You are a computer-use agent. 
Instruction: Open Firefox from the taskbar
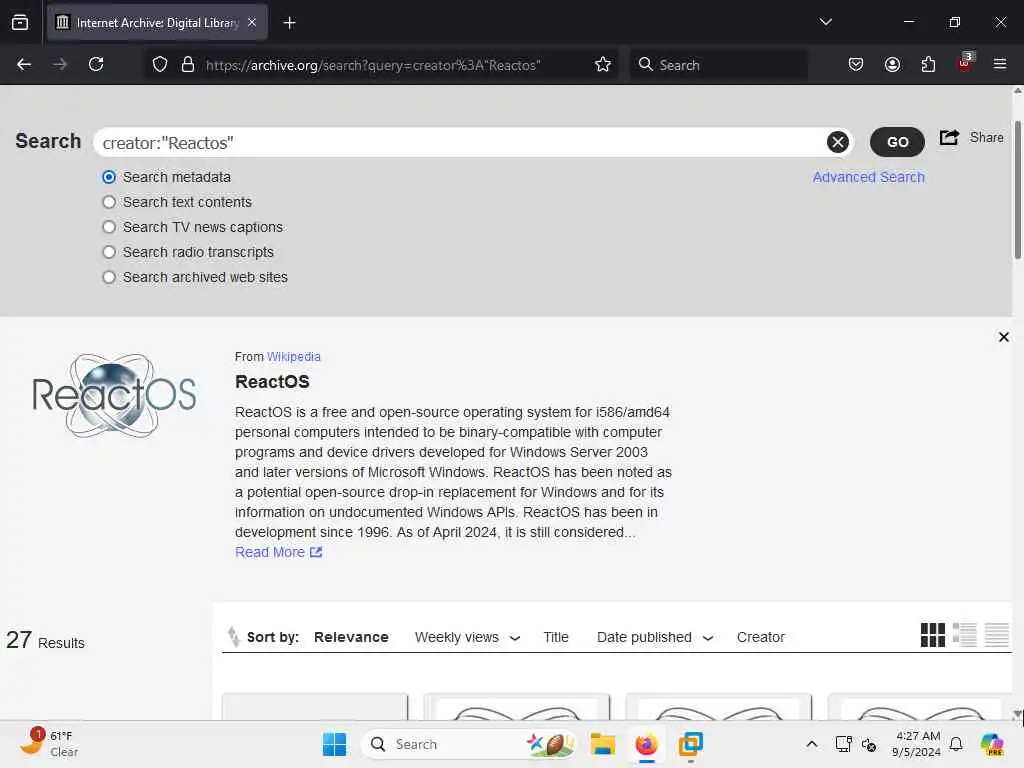(646, 744)
